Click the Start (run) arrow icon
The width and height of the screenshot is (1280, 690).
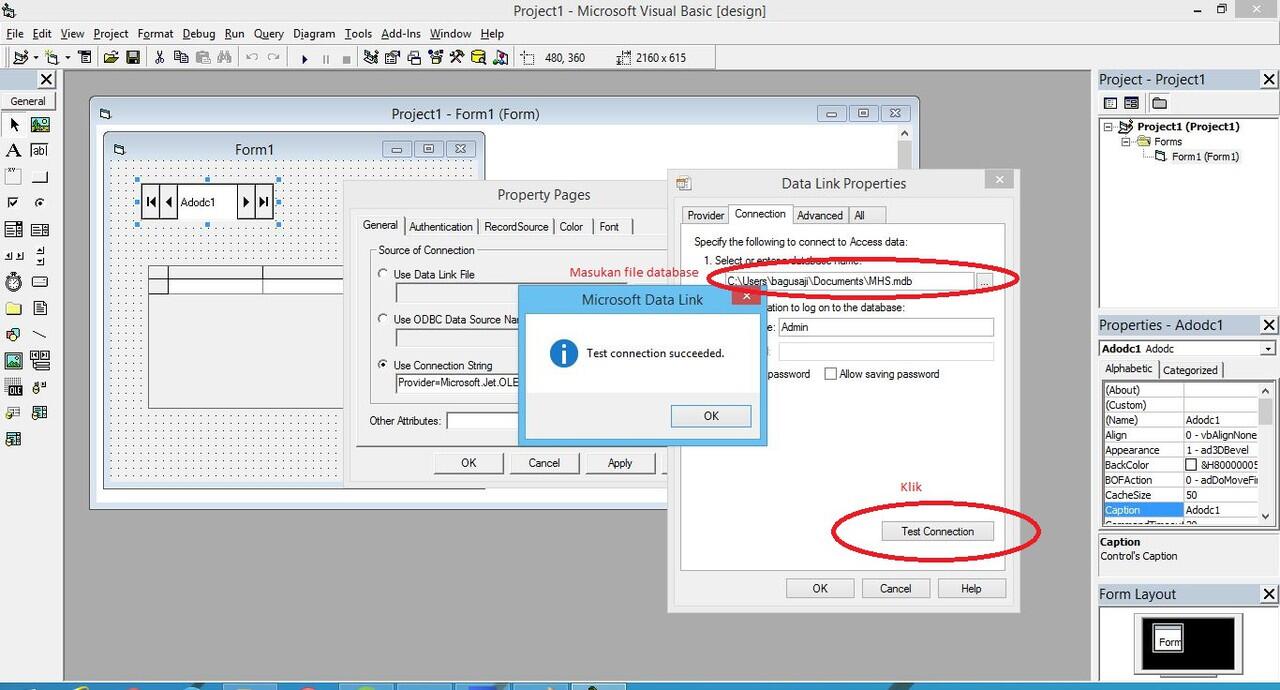pyautogui.click(x=304, y=58)
